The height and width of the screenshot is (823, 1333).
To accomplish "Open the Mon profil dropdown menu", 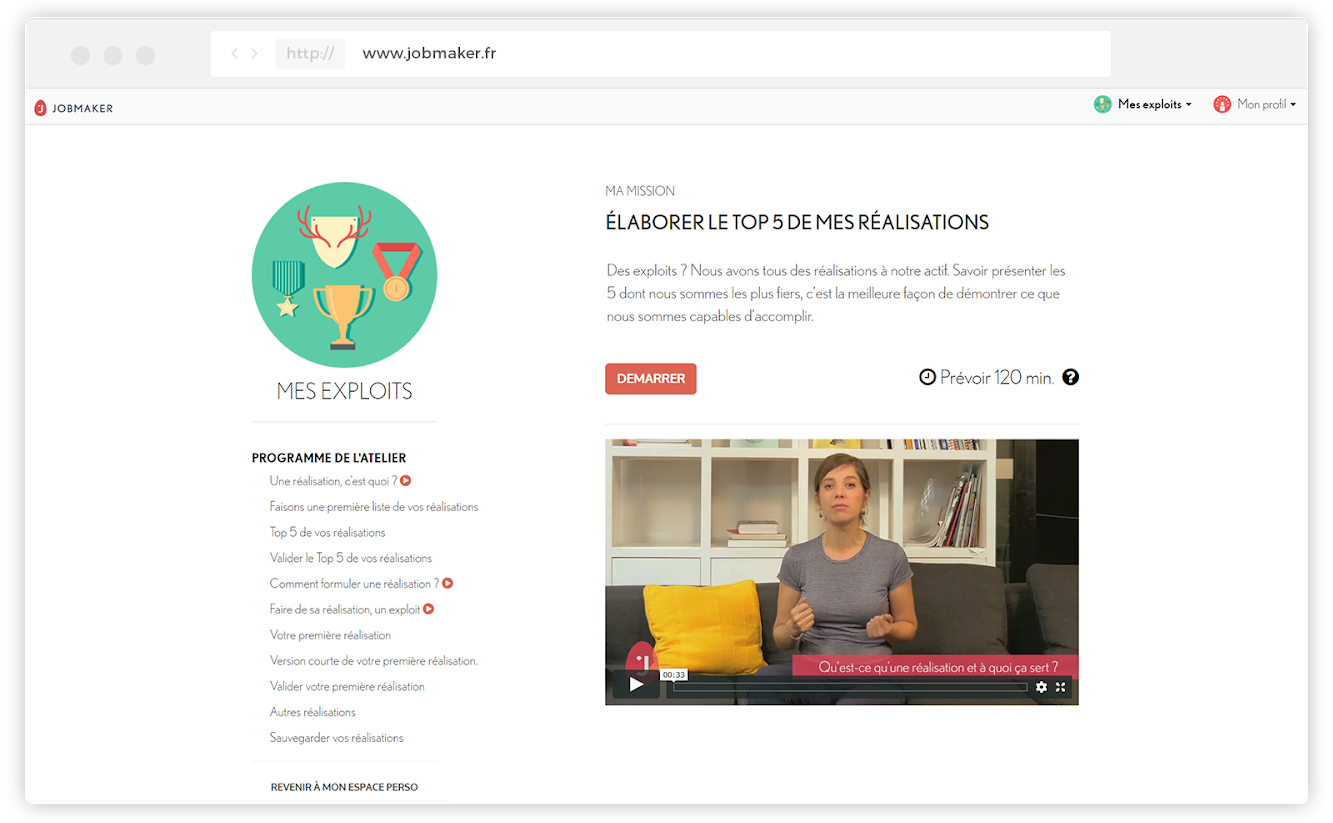I will pyautogui.click(x=1254, y=104).
